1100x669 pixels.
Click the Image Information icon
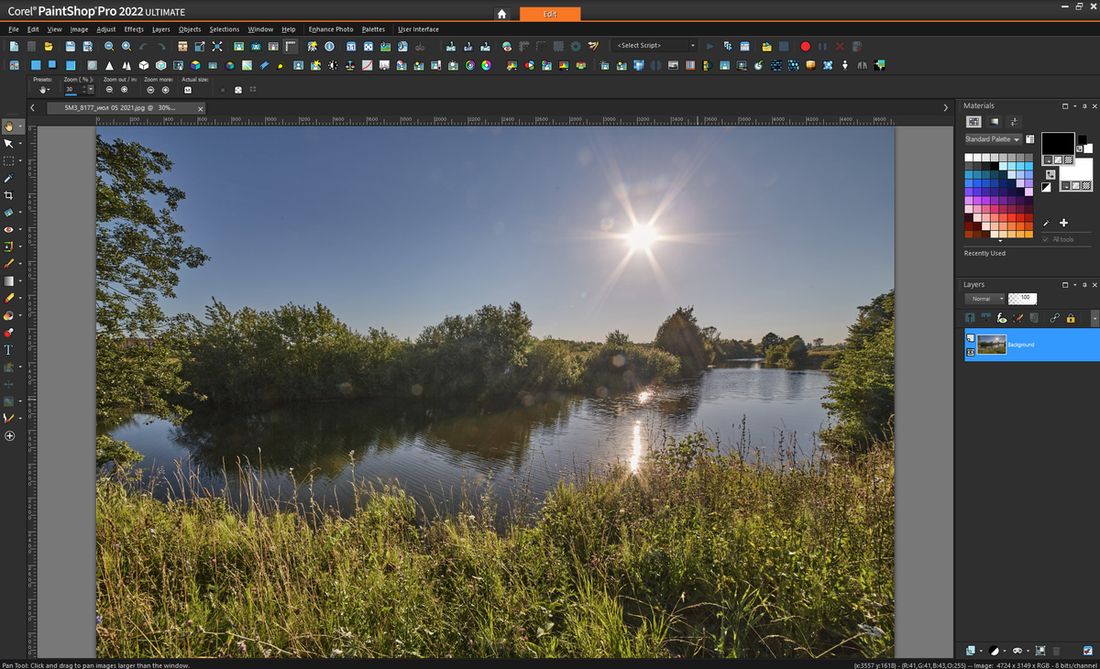(x=329, y=46)
